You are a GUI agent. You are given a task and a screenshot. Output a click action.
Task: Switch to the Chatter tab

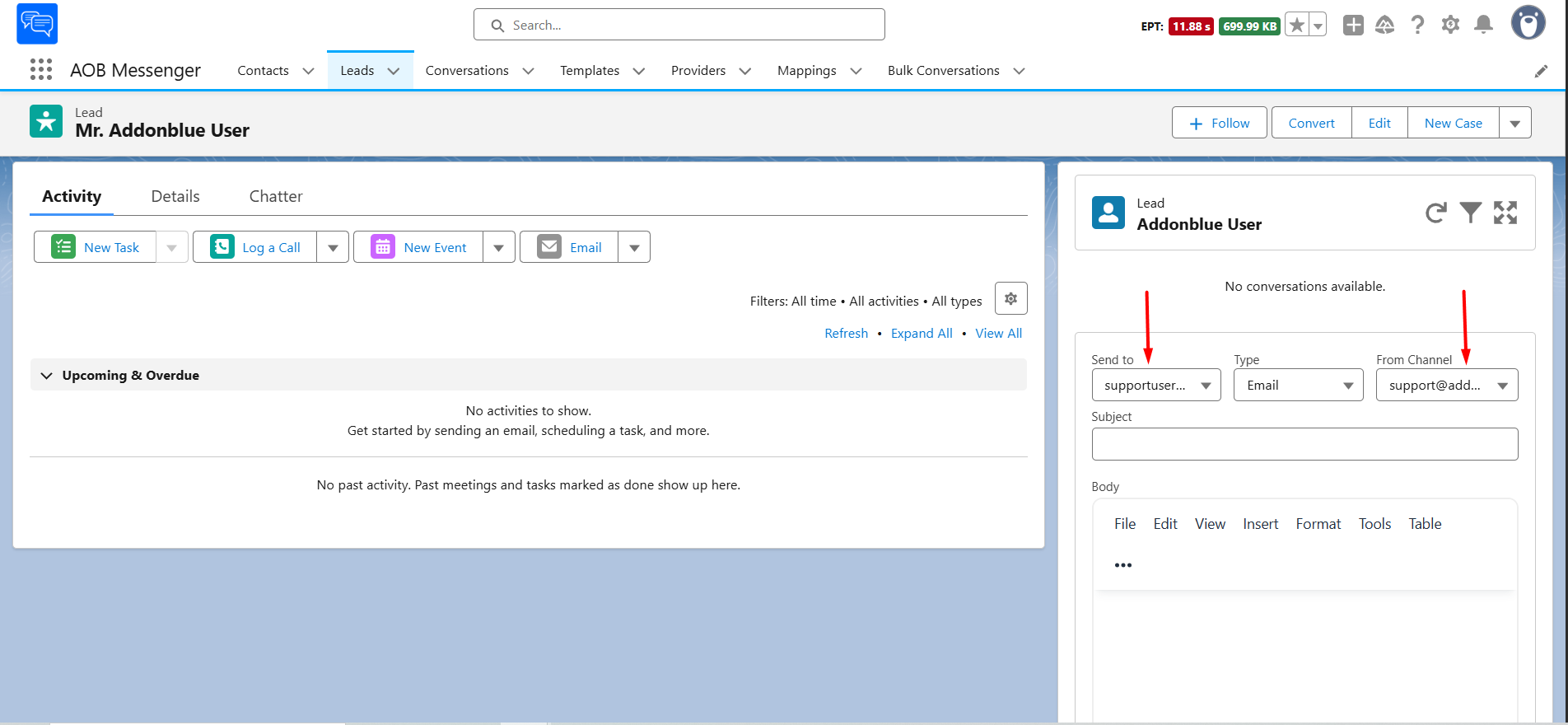276,196
